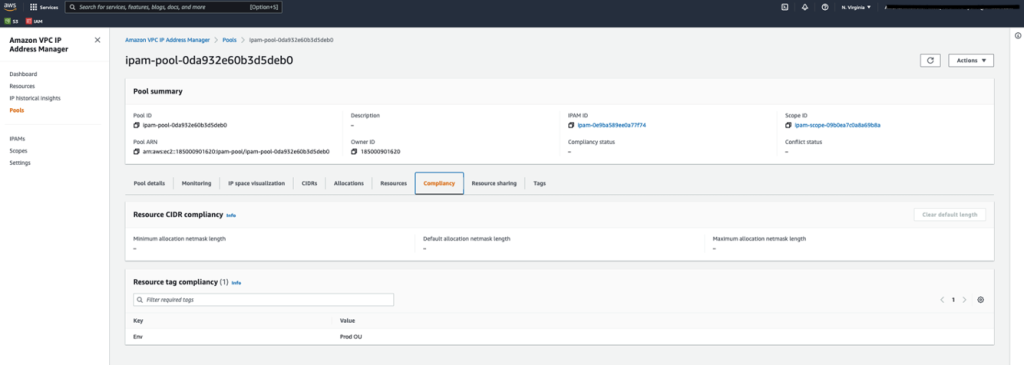Image resolution: width=1024 pixels, height=365 pixels.
Task: Refresh the pool page
Action: coord(930,60)
